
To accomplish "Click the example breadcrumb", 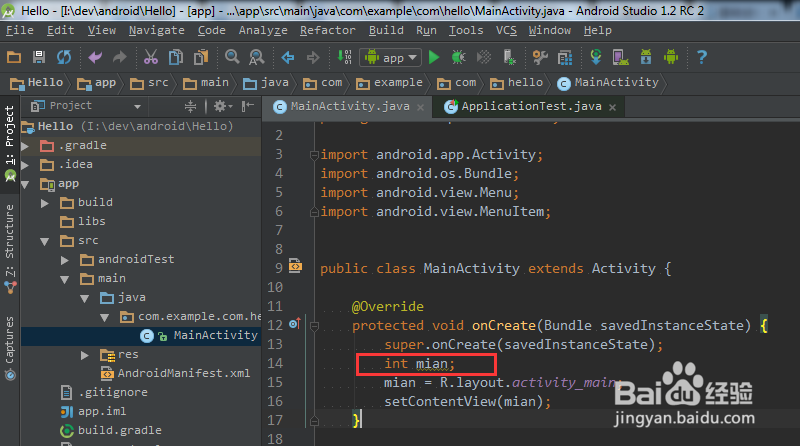I will [x=390, y=83].
